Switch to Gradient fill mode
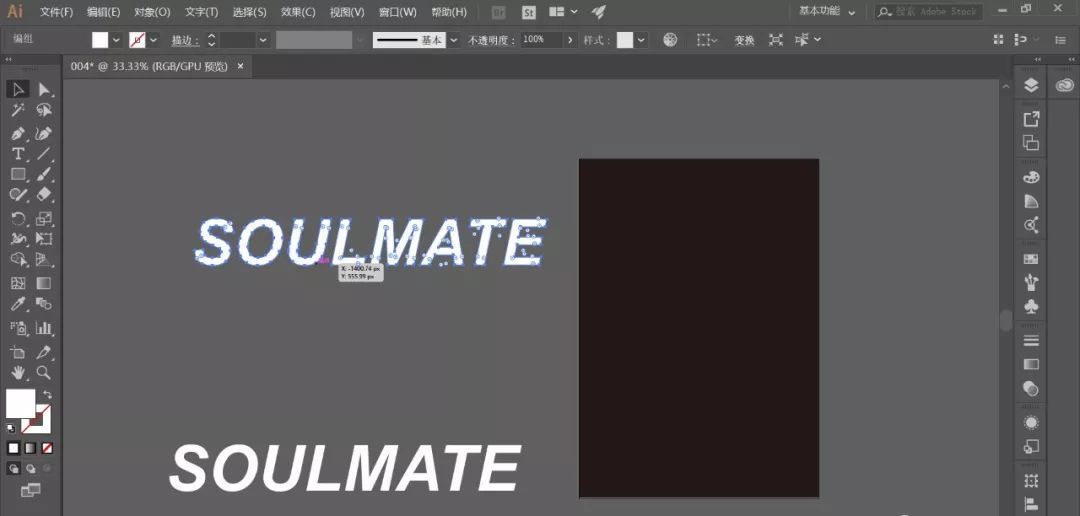This screenshot has width=1080, height=516. (30, 447)
